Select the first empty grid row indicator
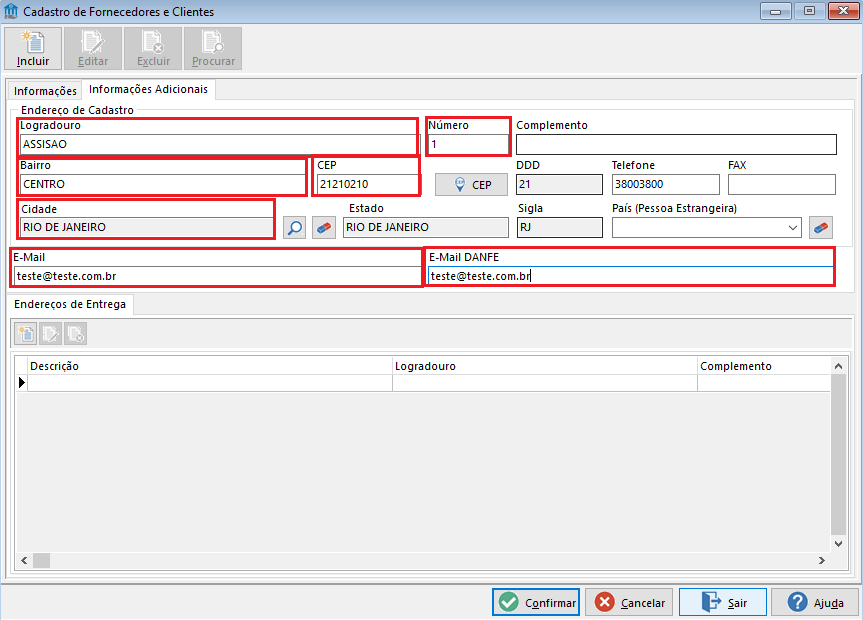Screen dimensions: 863x620 tap(21, 383)
